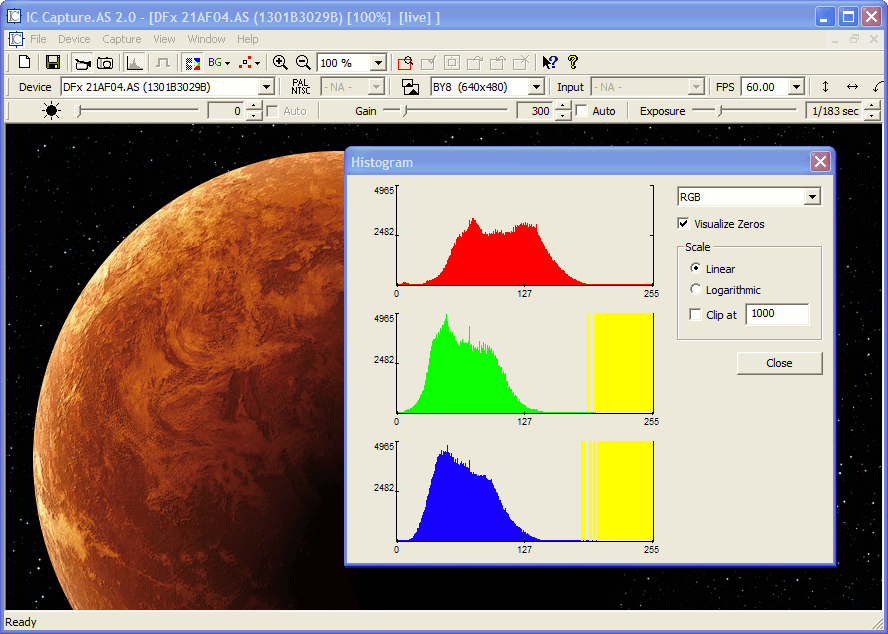Open the File menu
The image size is (888, 634).
[x=38, y=39]
